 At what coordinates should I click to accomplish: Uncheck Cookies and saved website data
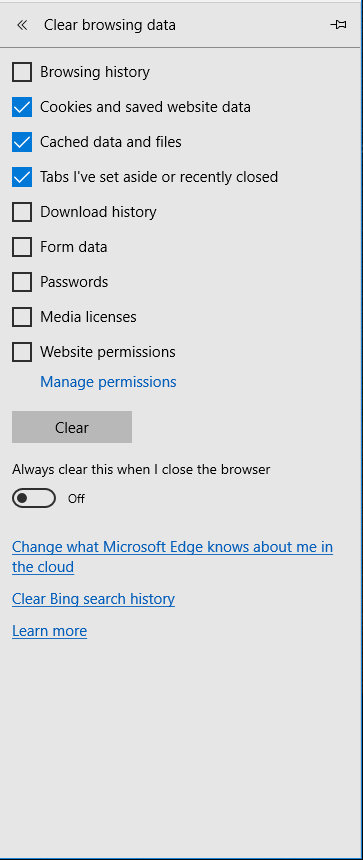tap(22, 107)
